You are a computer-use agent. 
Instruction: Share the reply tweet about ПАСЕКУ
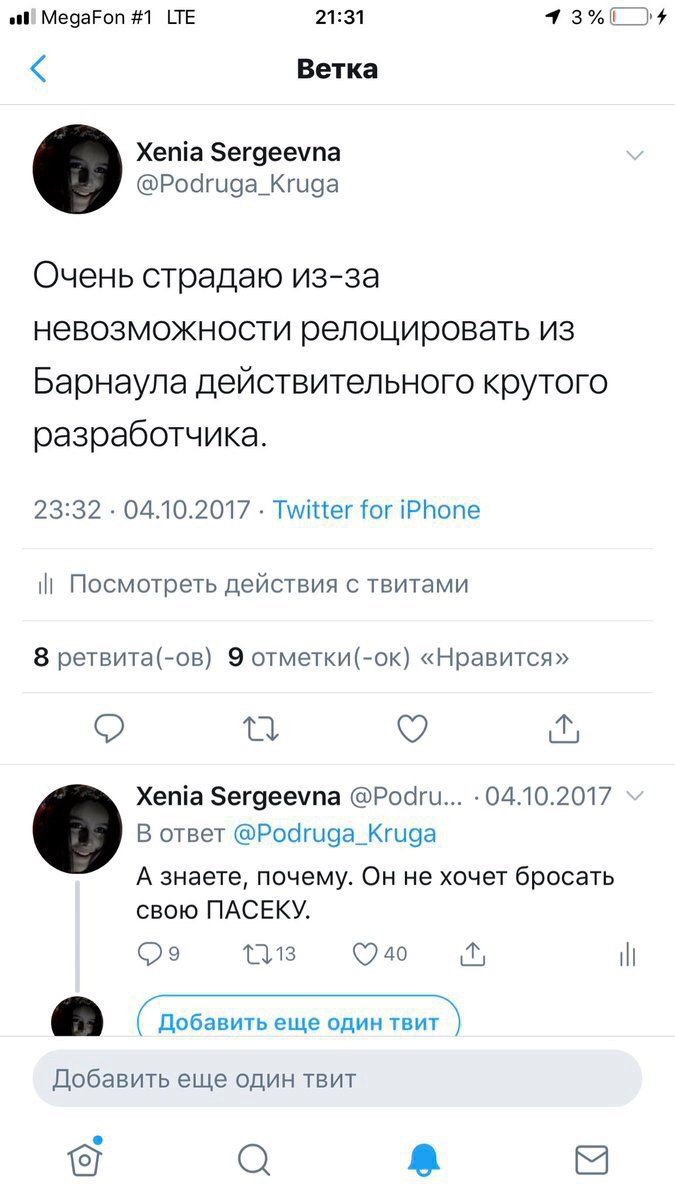pyautogui.click(x=473, y=954)
